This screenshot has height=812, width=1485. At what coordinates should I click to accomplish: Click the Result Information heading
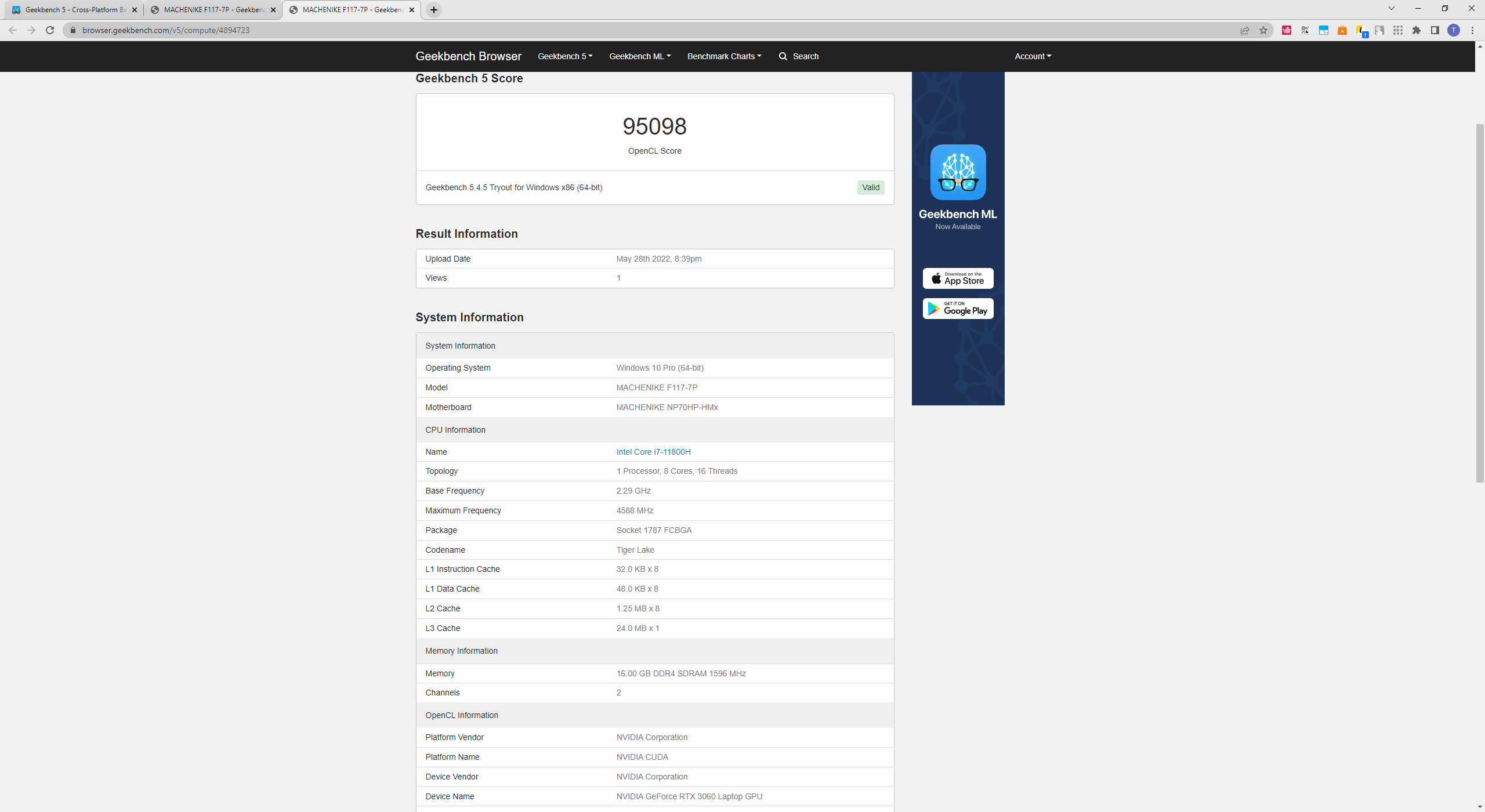point(466,234)
